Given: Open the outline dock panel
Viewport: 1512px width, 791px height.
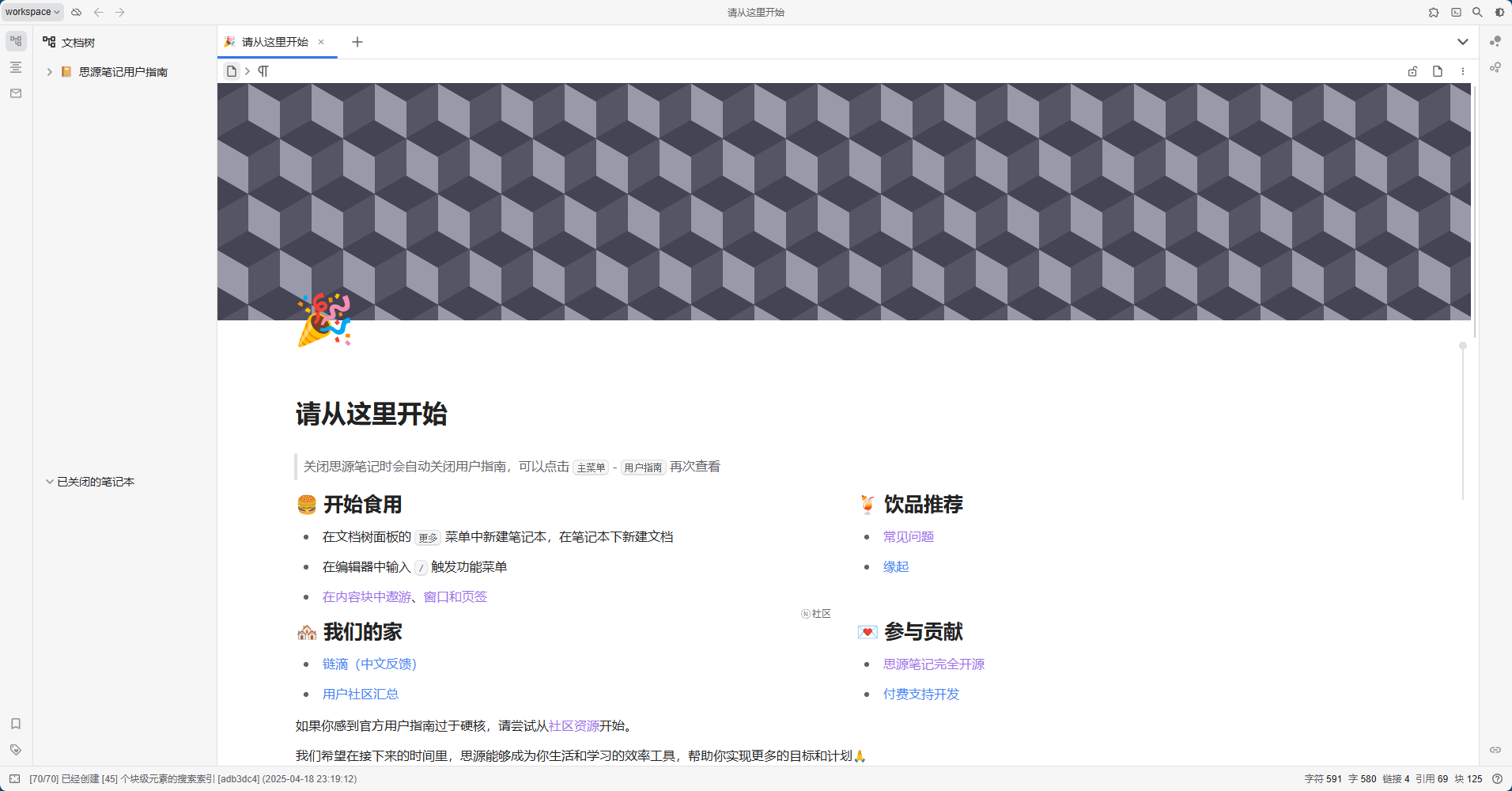Looking at the screenshot, I should pos(16,67).
